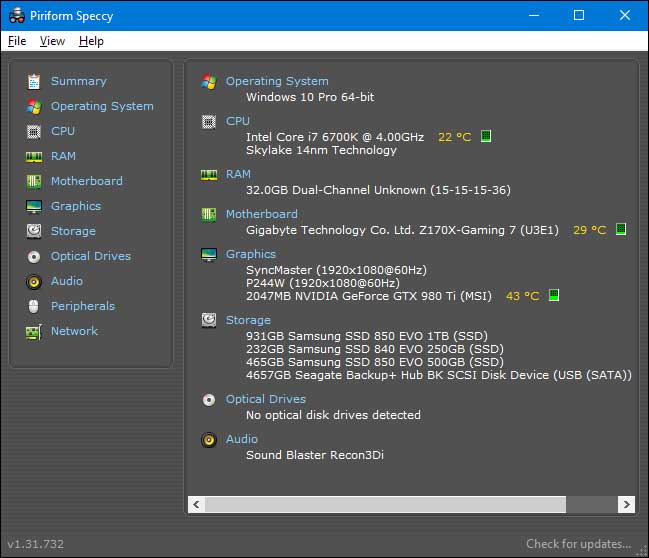The height and width of the screenshot is (558, 649).
Task: Click the Motherboard icon in sidebar
Action: [34, 181]
